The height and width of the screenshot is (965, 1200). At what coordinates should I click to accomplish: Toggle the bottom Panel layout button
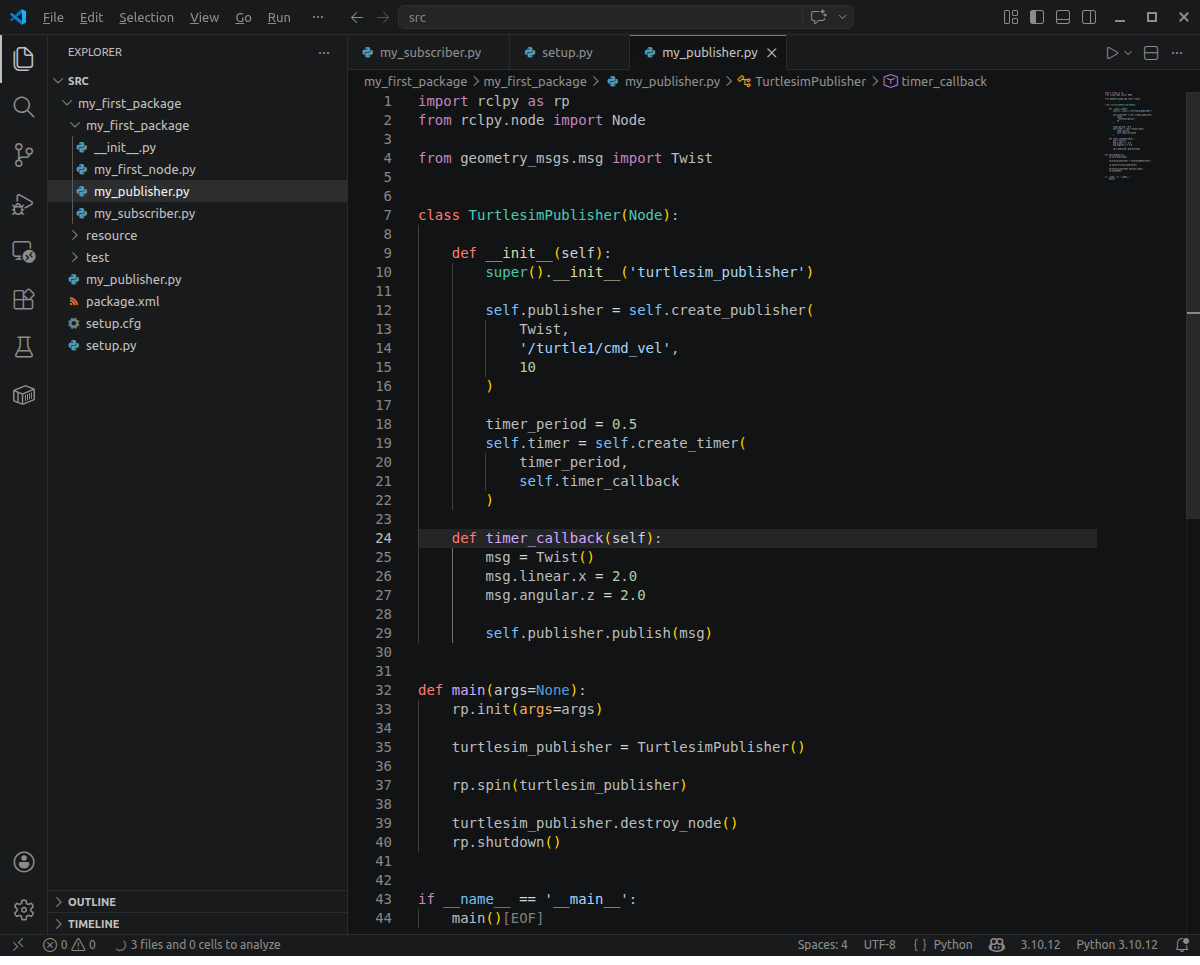point(1063,17)
